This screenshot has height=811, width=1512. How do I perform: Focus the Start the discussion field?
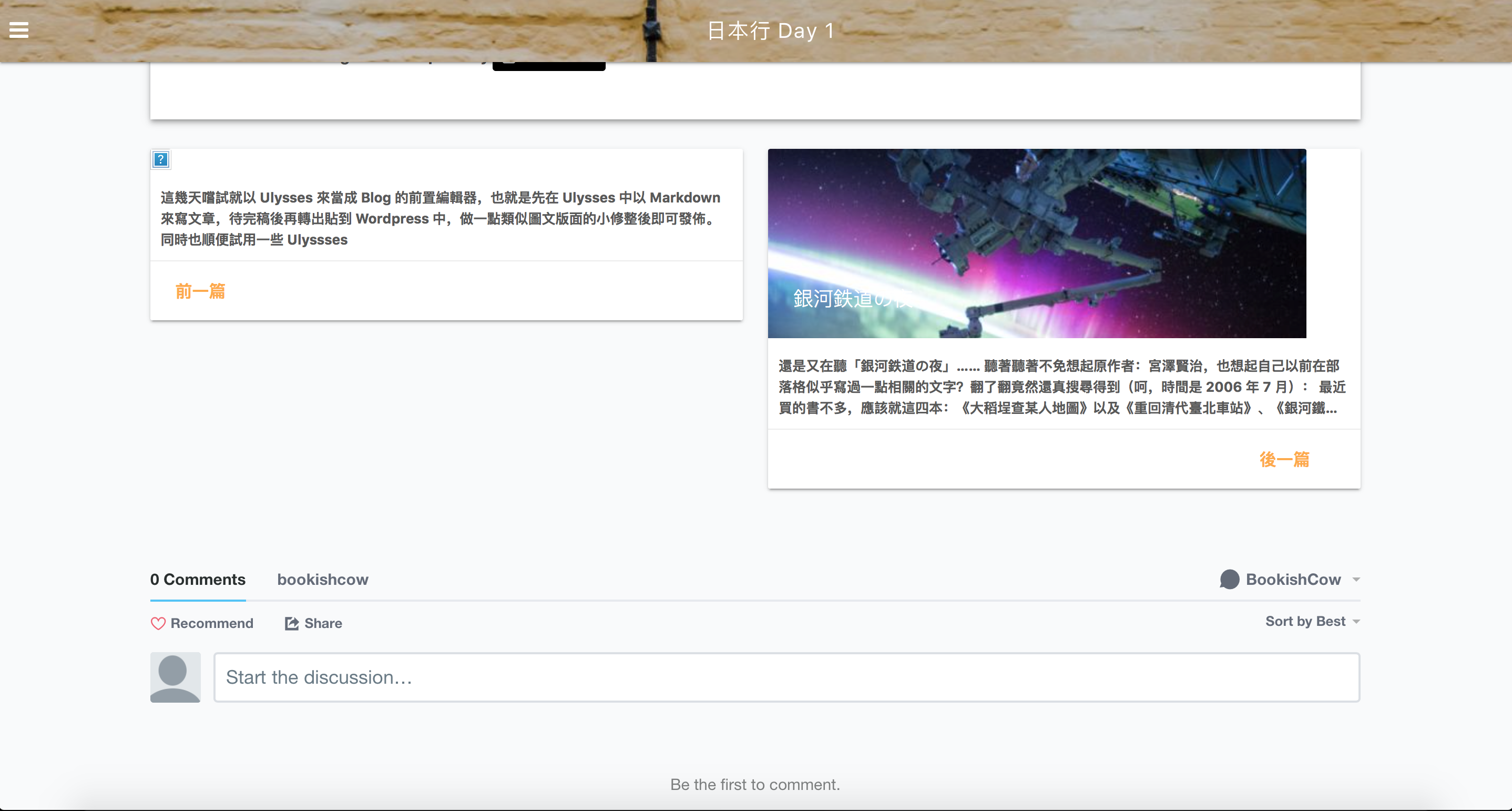[786, 677]
